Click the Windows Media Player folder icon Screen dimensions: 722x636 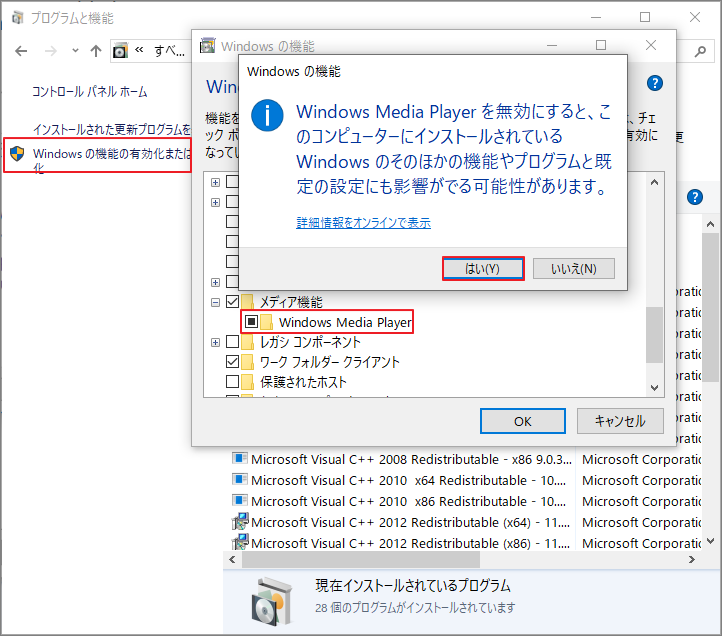(x=266, y=322)
